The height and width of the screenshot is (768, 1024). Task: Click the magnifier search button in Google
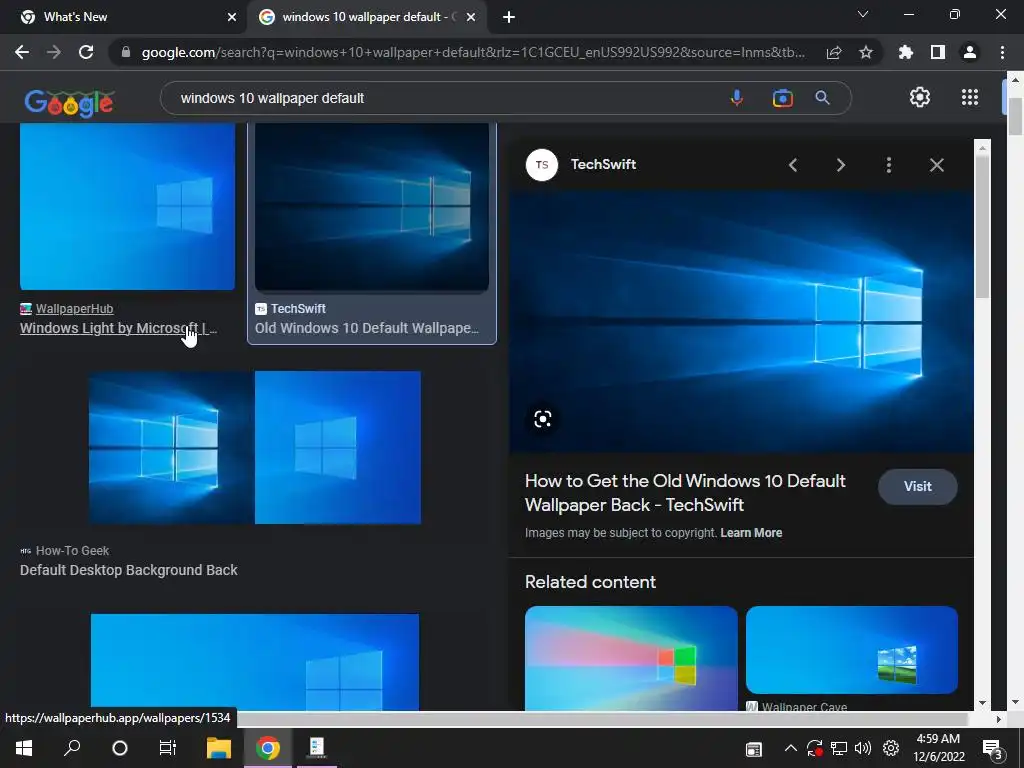(x=822, y=98)
